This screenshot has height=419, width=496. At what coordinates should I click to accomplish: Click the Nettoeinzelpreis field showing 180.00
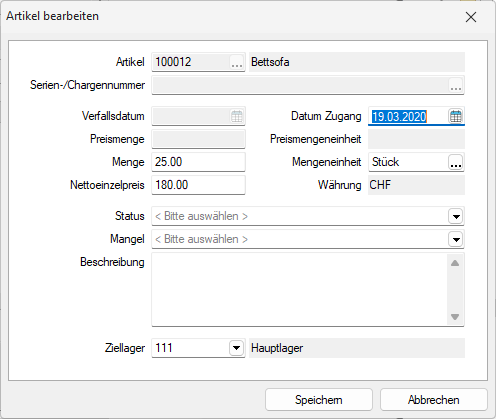[x=198, y=185]
